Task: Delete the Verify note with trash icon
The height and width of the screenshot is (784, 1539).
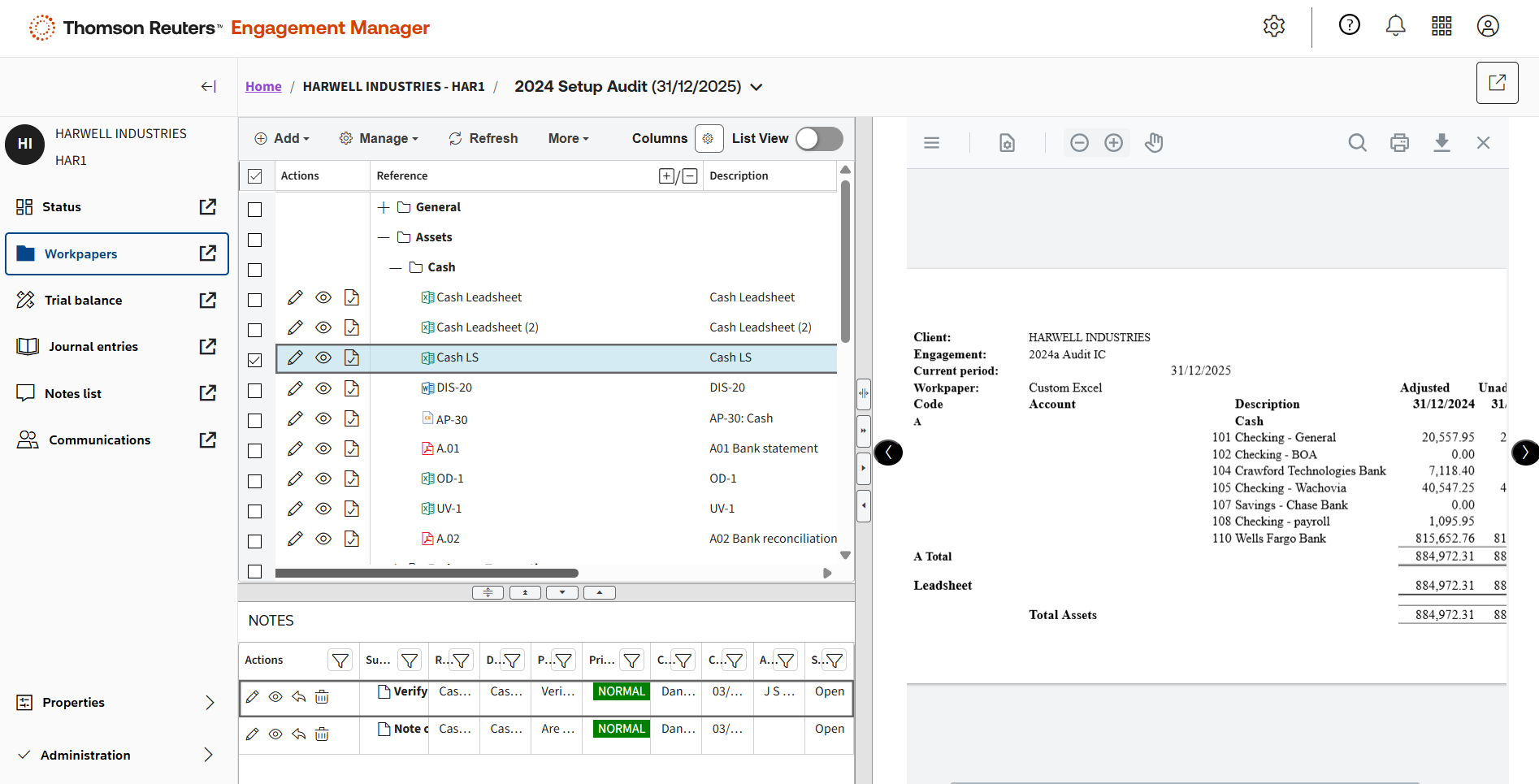Action: [x=322, y=696]
